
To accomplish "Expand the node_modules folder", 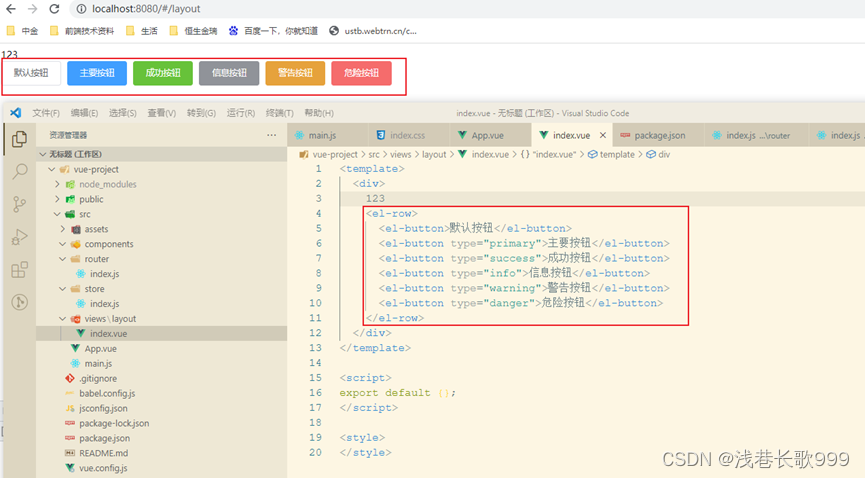I will click(x=161, y=184).
